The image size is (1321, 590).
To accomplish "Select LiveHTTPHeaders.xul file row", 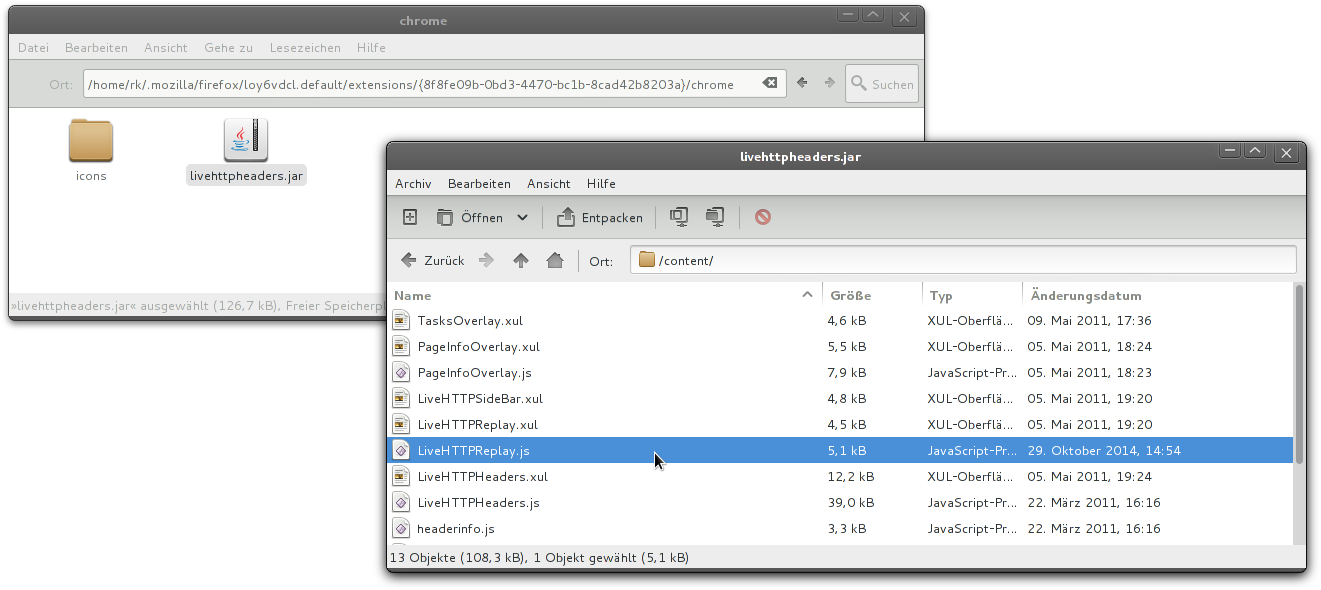I will tap(840, 477).
